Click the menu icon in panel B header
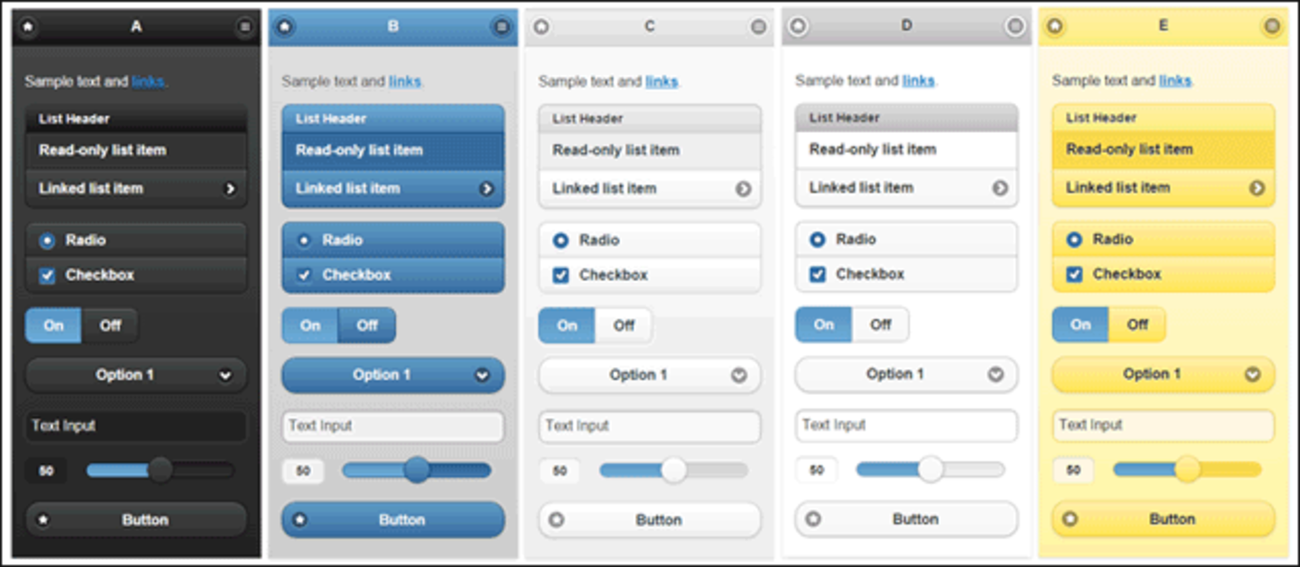 (501, 27)
